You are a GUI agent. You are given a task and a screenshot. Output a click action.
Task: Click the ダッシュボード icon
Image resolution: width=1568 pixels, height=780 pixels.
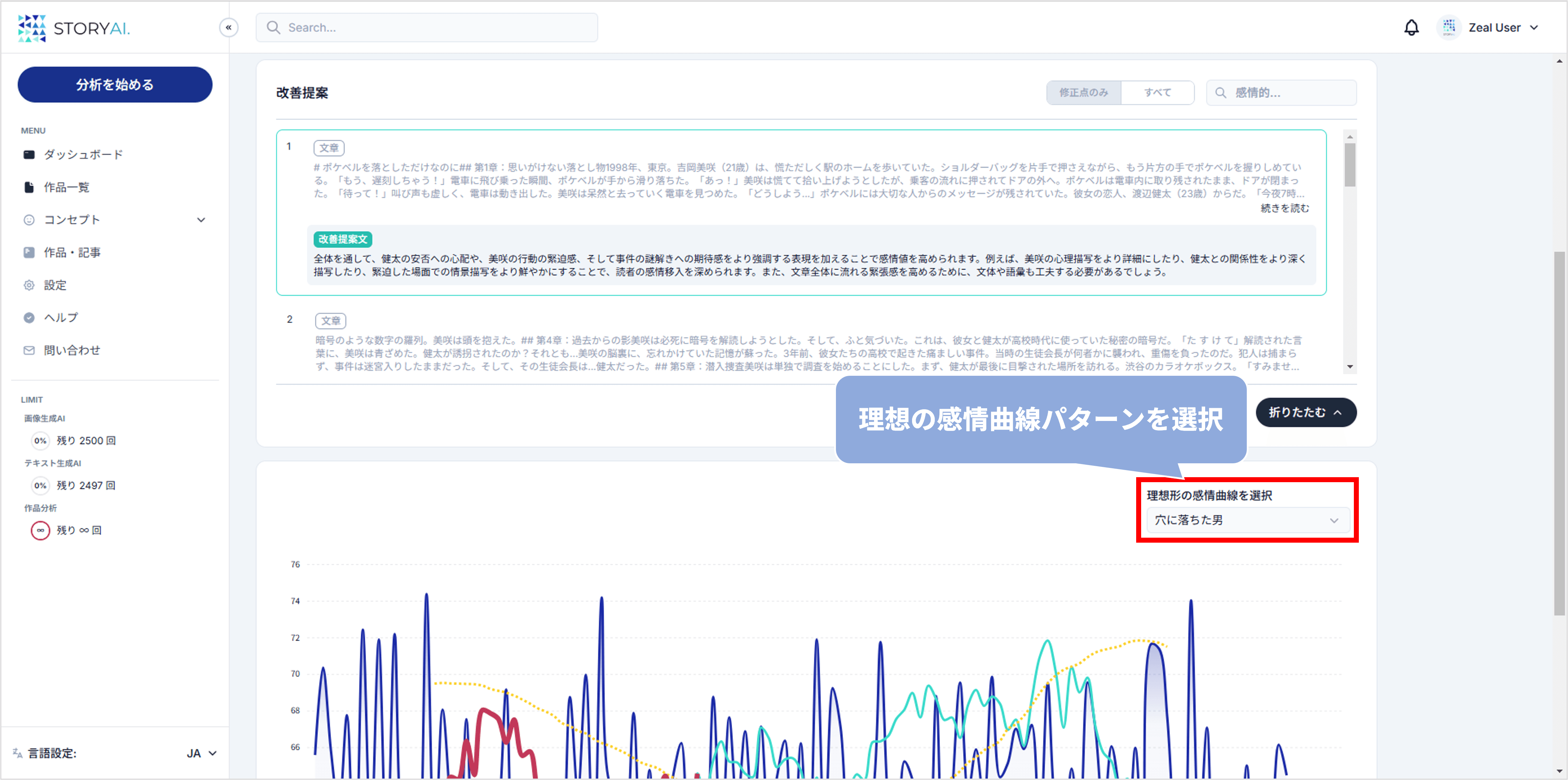[28, 155]
